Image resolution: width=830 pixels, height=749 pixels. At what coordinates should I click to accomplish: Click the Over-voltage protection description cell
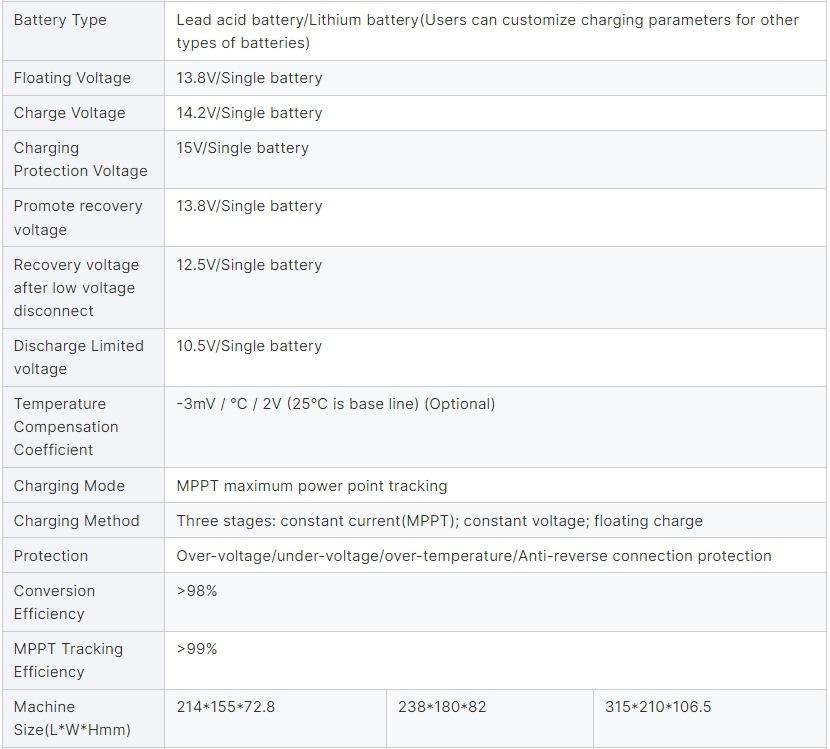click(x=474, y=556)
